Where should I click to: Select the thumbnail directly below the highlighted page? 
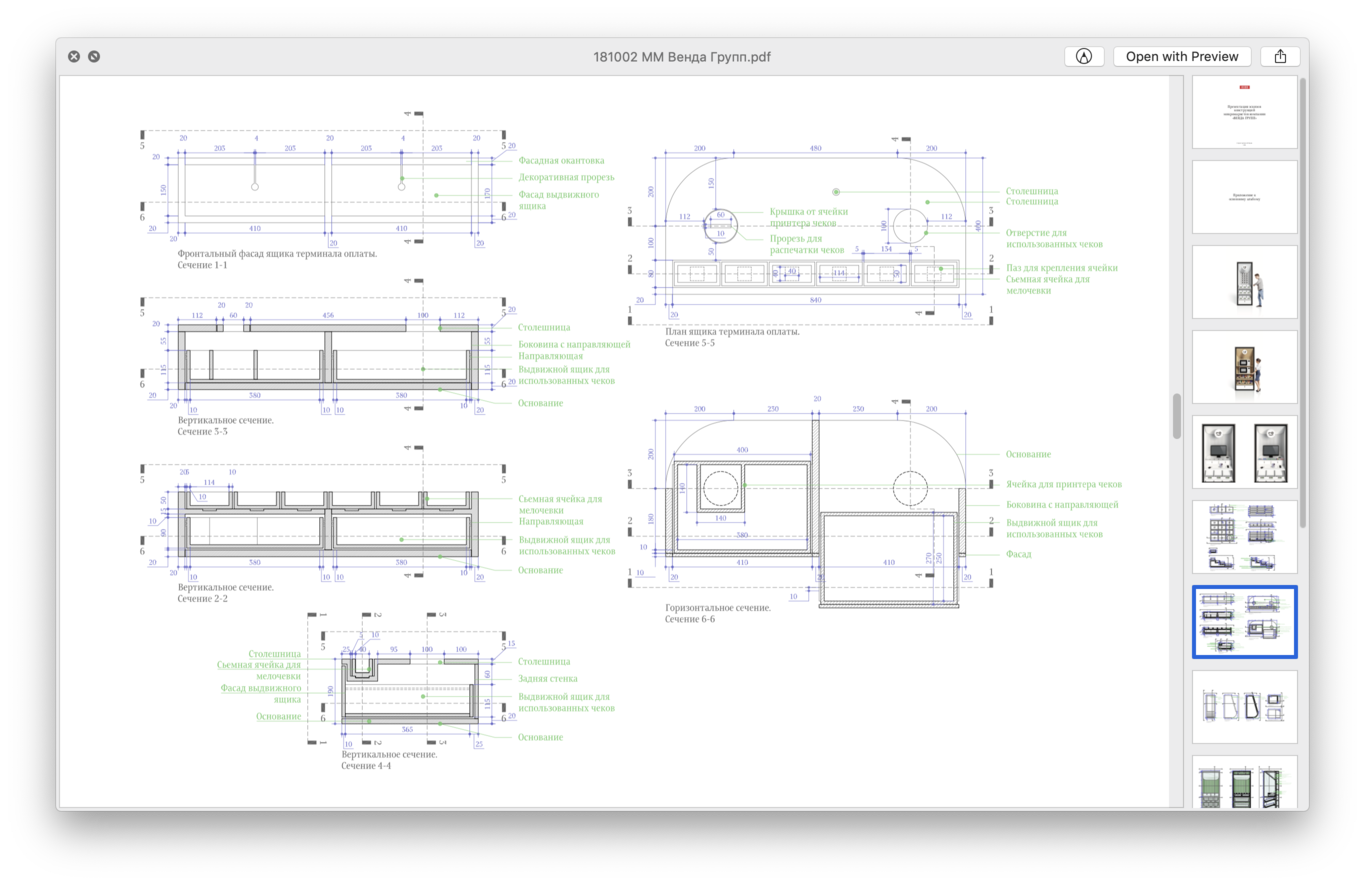point(1244,707)
